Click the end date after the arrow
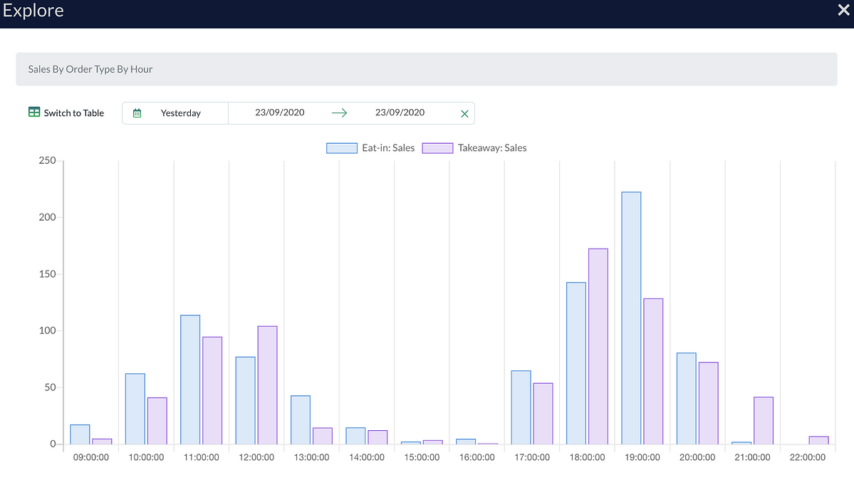Viewport: 854px width, 480px height. coord(400,112)
